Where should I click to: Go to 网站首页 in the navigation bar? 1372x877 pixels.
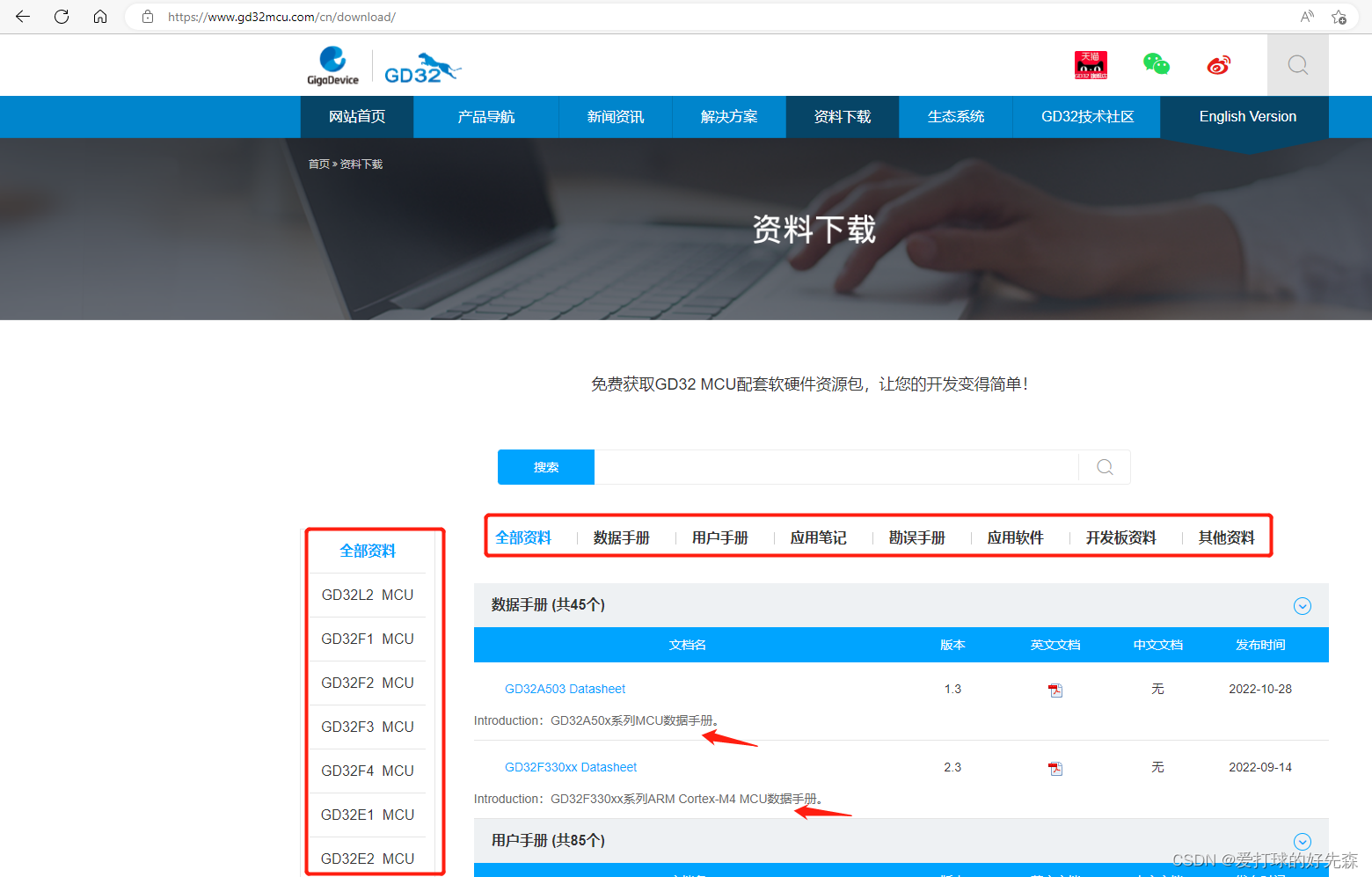tap(357, 117)
